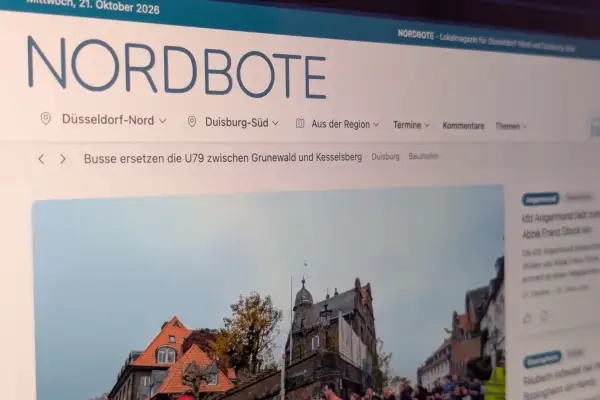Screen dimensions: 600x400
Task: Show the next ticker headline
Action: 63,159
